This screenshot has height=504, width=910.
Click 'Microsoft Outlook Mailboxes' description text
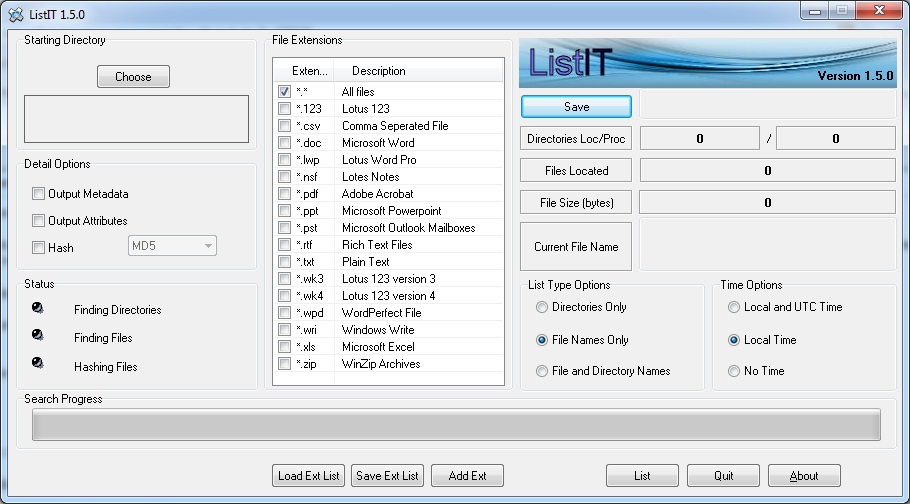click(x=409, y=228)
